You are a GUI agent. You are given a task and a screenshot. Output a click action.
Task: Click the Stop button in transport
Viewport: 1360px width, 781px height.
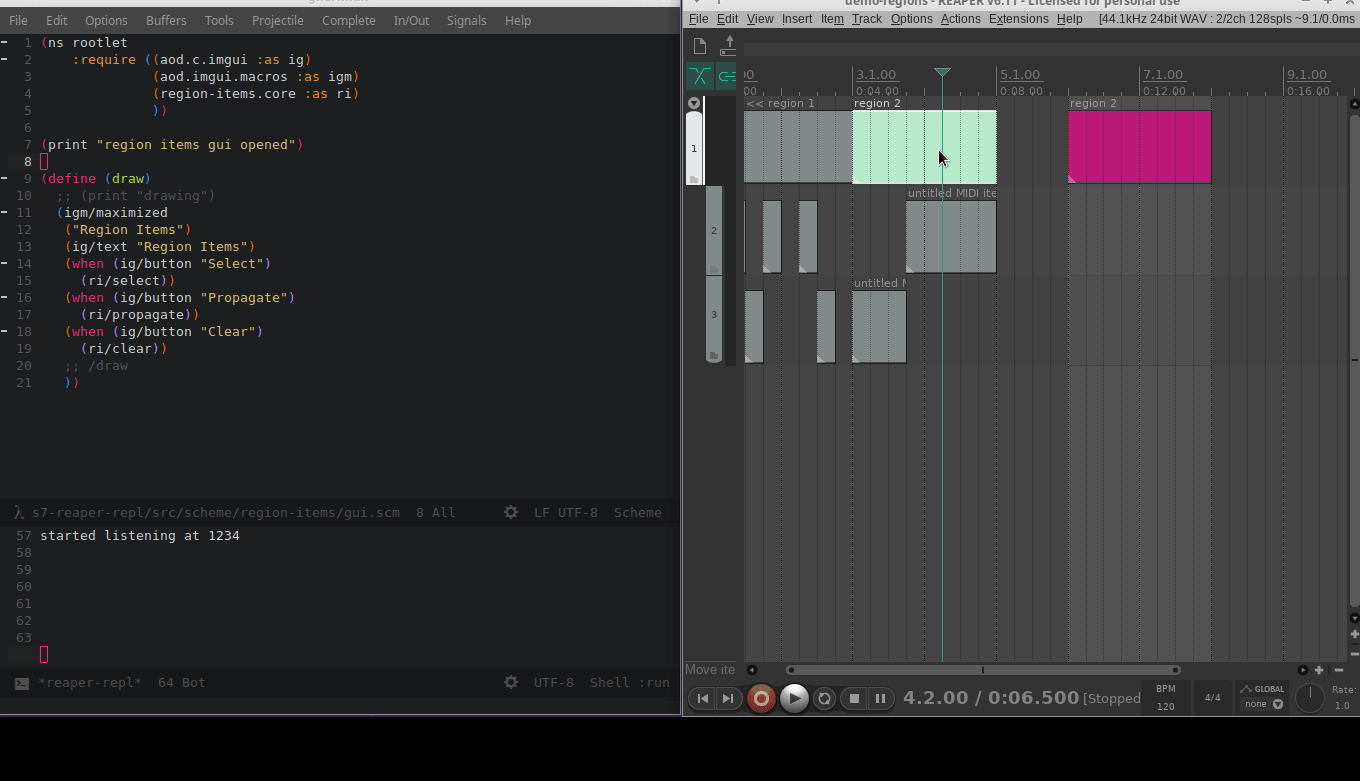pos(854,698)
